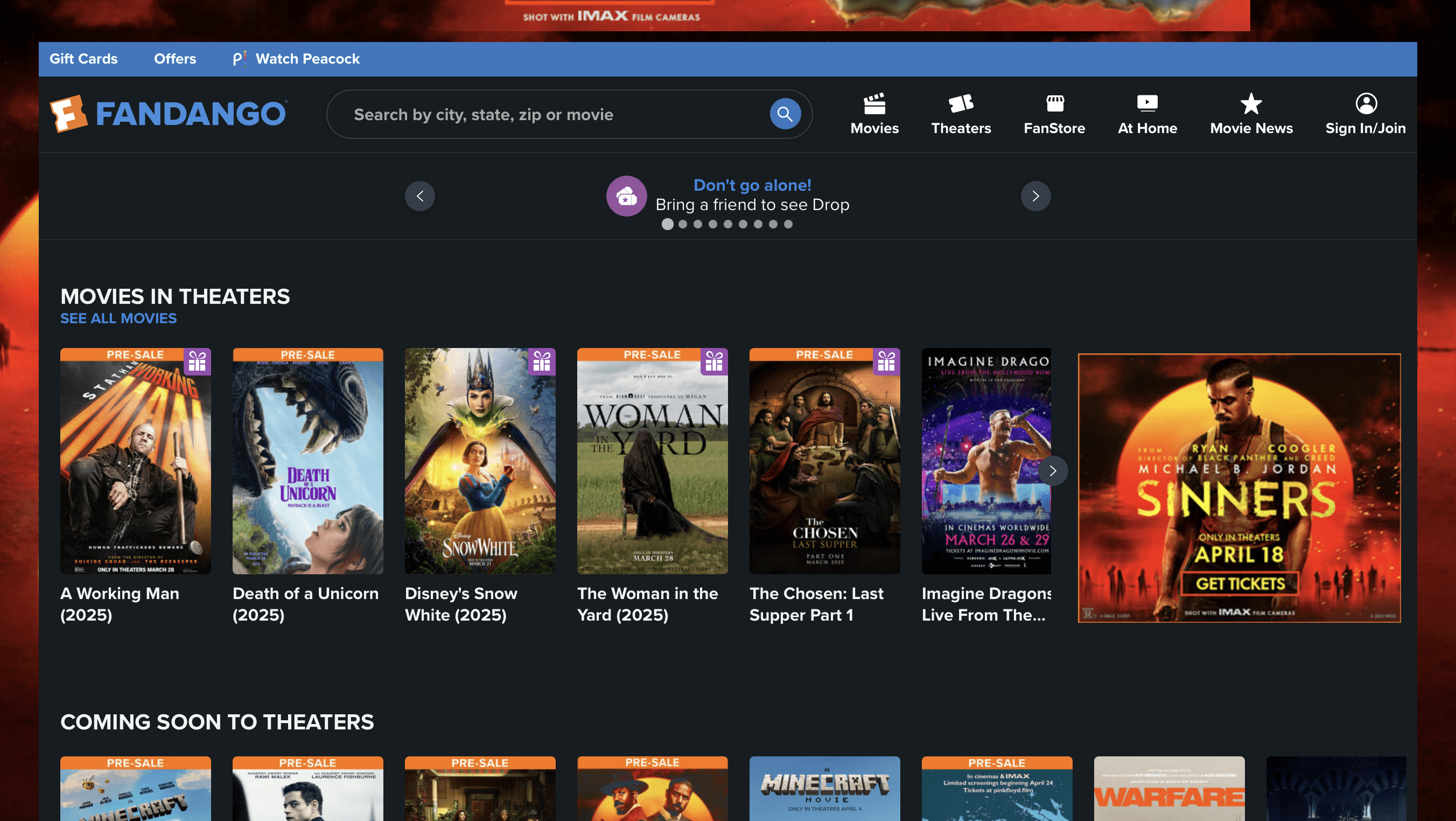Go to the previous promo banner
The image size is (1456, 821).
tap(419, 196)
